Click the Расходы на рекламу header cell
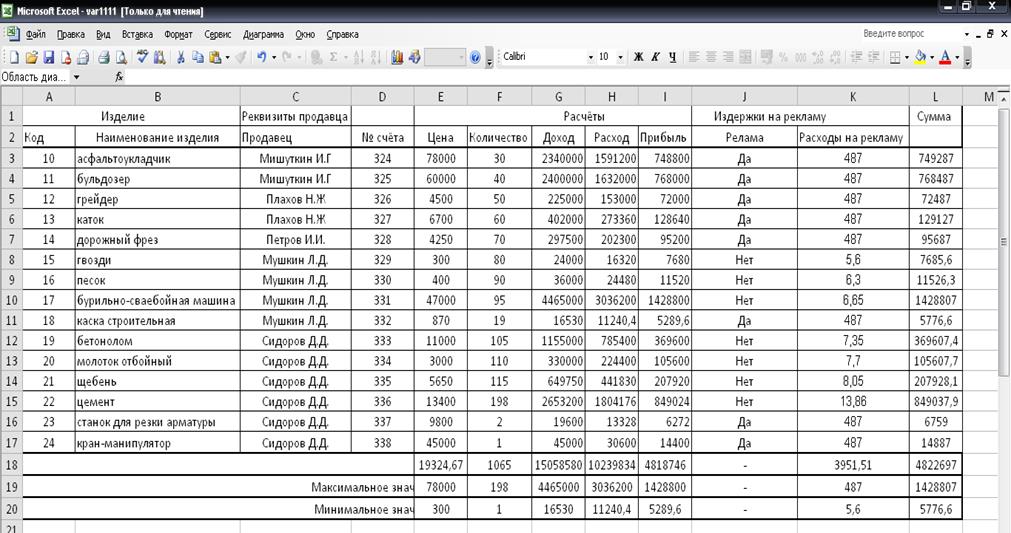Viewport: 1011px width, 533px height. pyautogui.click(x=853, y=137)
